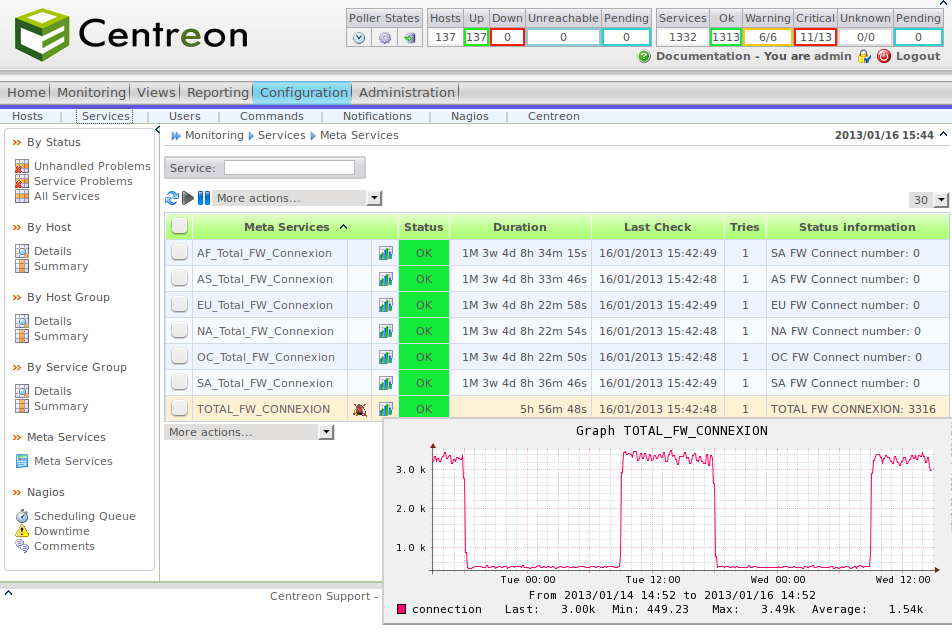Click the pause icon in toolbar
The height and width of the screenshot is (633, 952).
tap(204, 198)
